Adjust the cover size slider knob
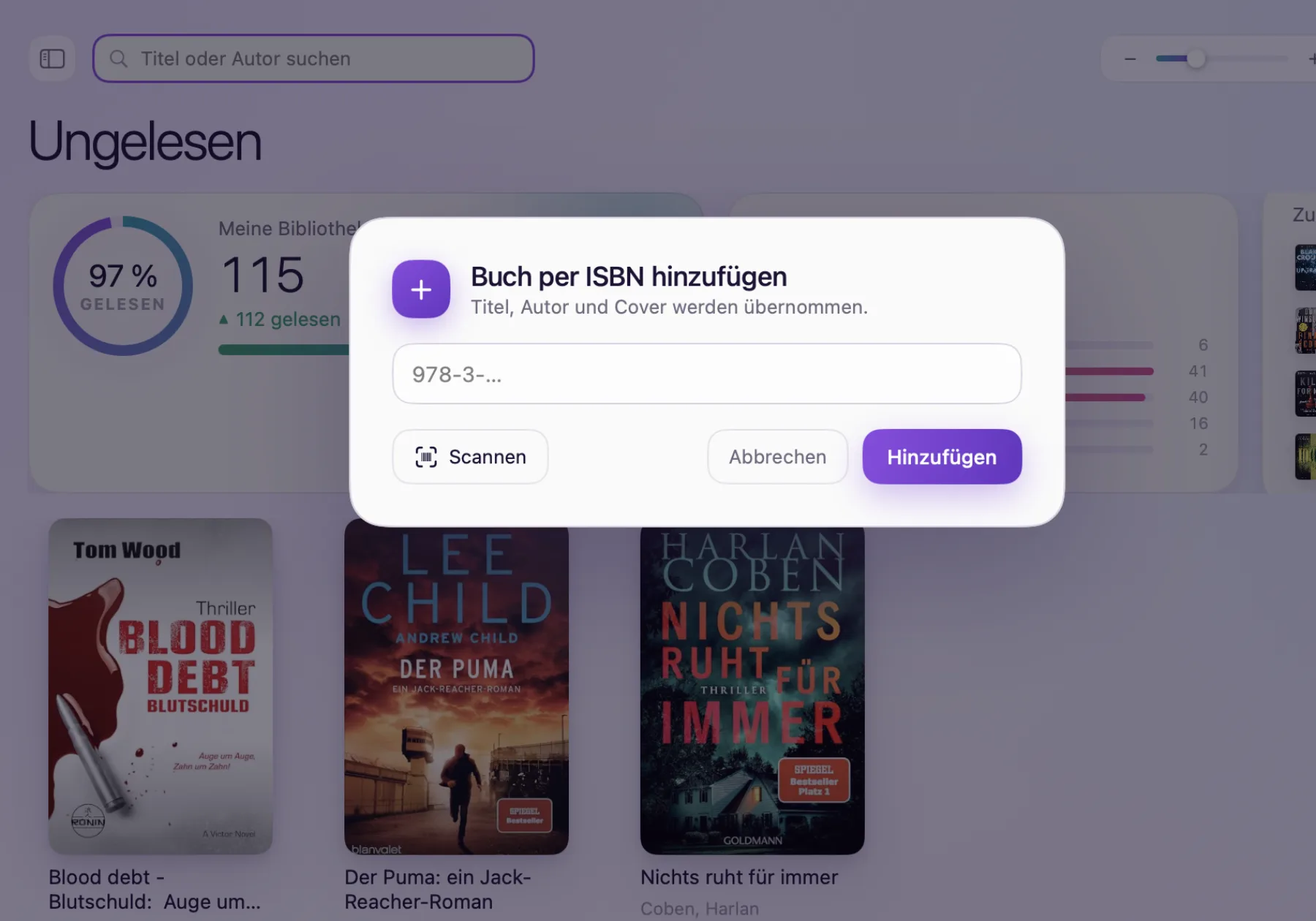1316x921 pixels. (x=1196, y=58)
